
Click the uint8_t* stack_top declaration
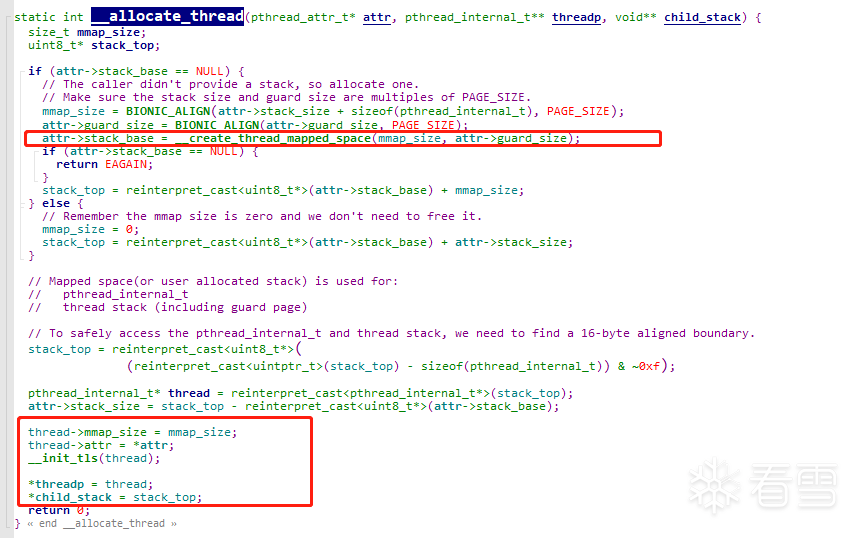pos(94,45)
